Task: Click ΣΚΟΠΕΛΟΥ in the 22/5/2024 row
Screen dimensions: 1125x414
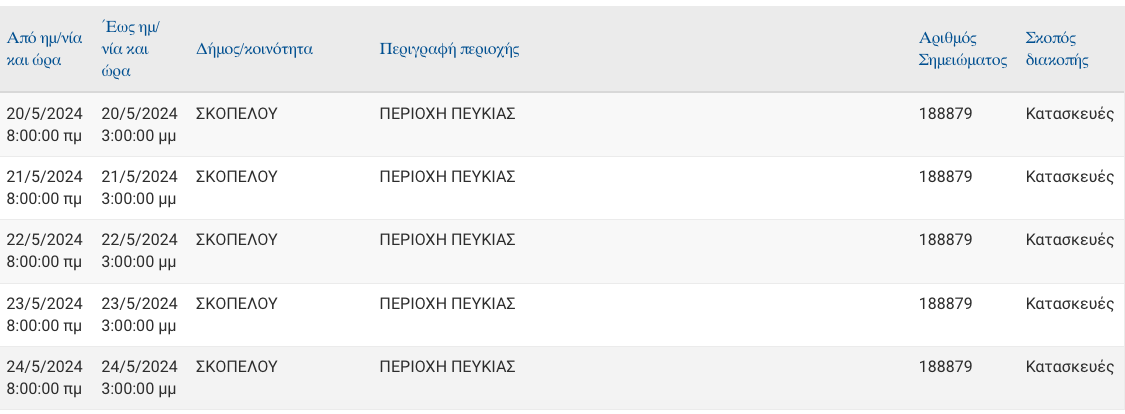Action: click(236, 240)
